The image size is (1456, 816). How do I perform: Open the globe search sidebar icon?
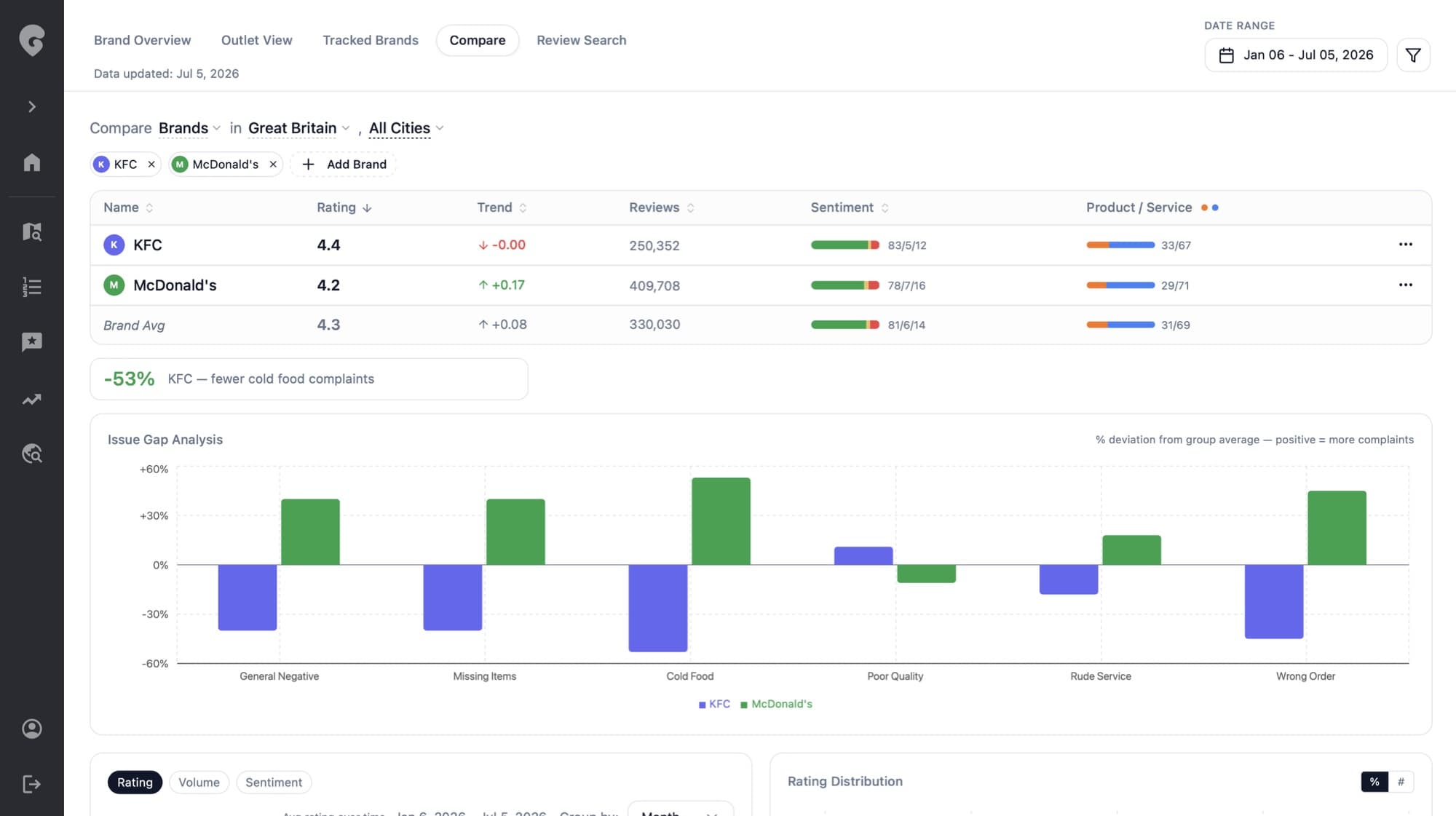click(31, 453)
